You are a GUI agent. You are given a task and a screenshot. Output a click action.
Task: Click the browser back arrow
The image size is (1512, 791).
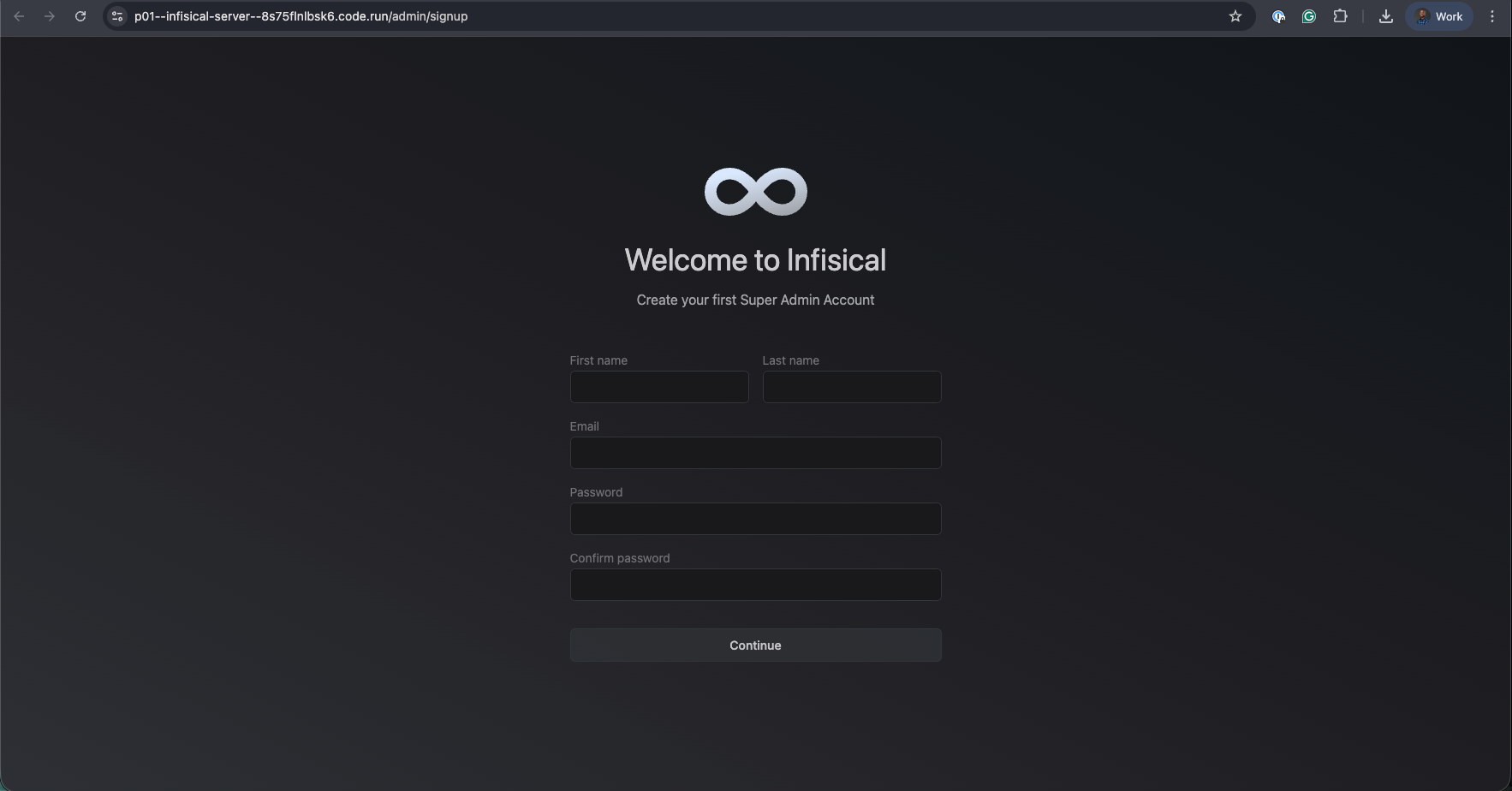19,16
